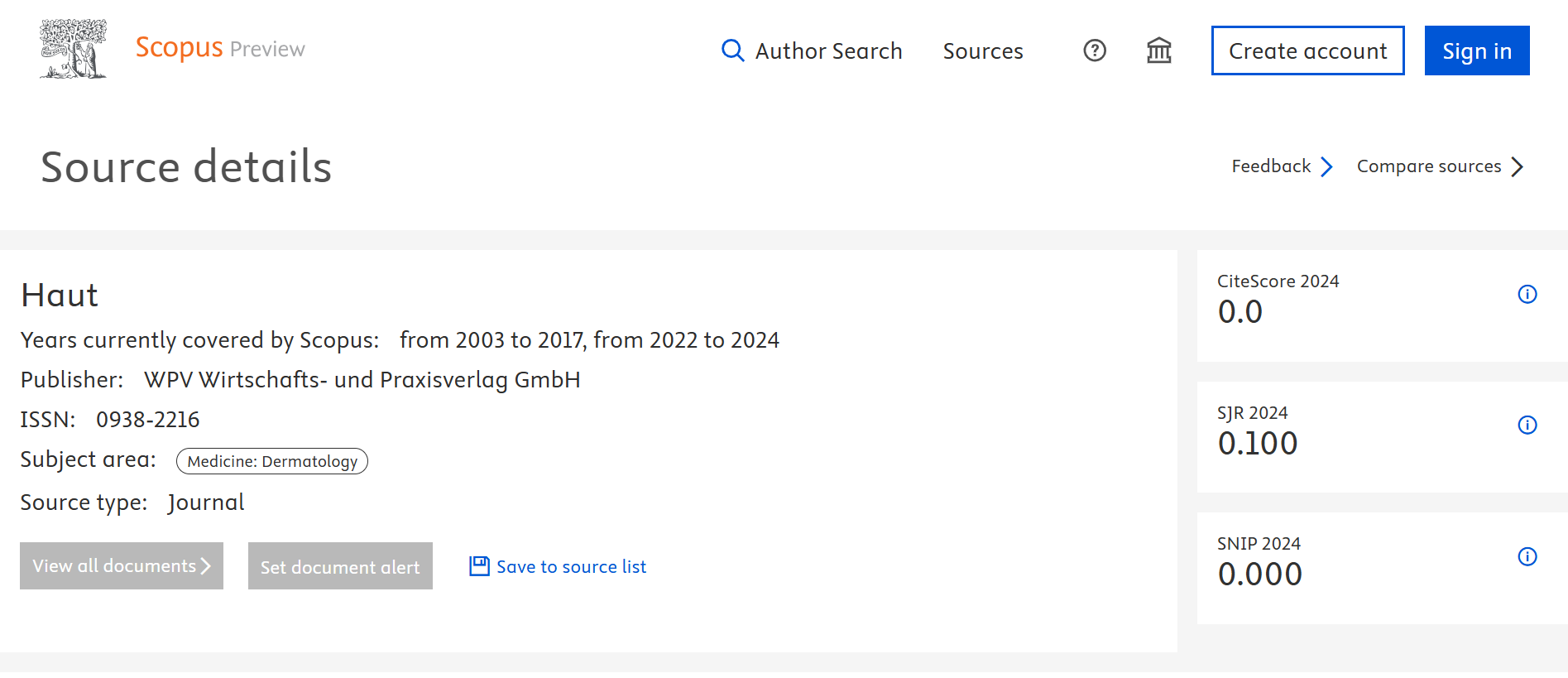Viewport: 1568px width, 678px height.
Task: Click the save floppy disk icon
Action: pyautogui.click(x=479, y=566)
